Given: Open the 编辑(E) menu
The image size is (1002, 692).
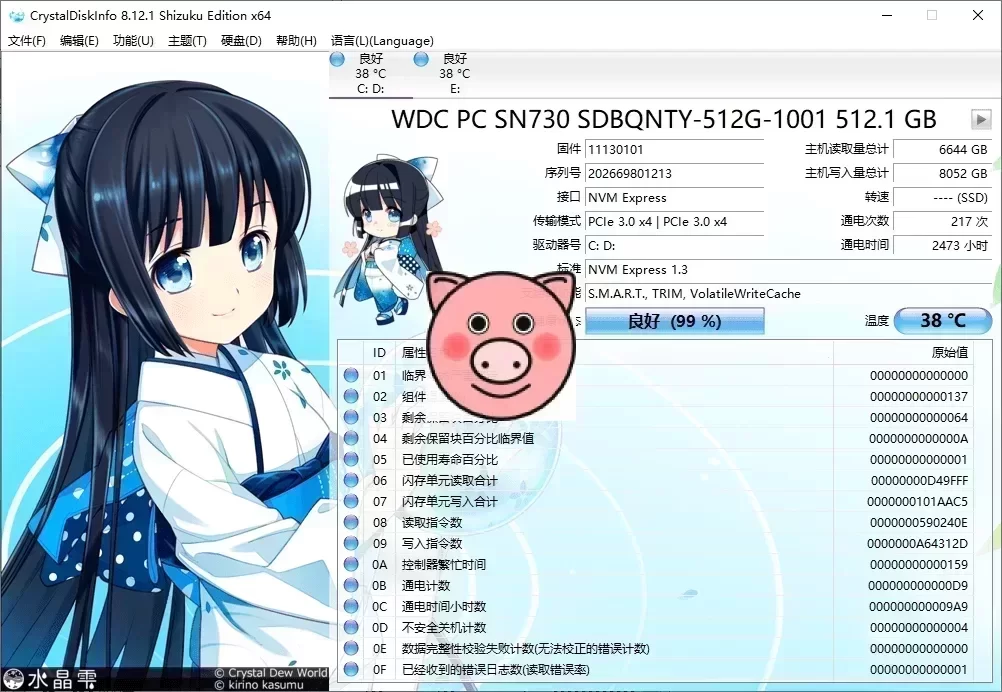Looking at the screenshot, I should (x=79, y=41).
